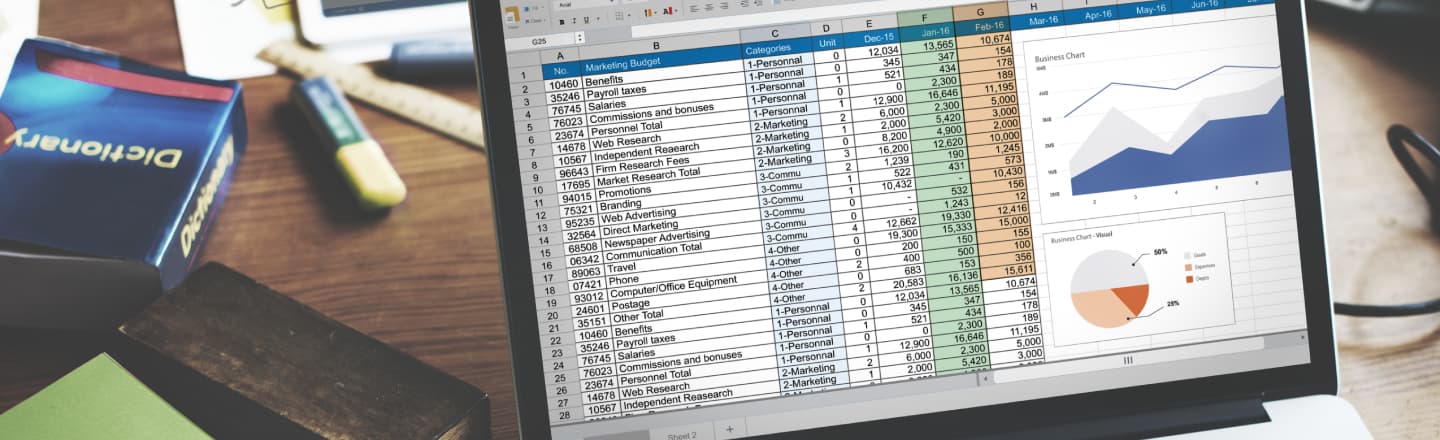Viewport: 1440px width, 440px height.
Task: Select column D header
Action: click(826, 28)
